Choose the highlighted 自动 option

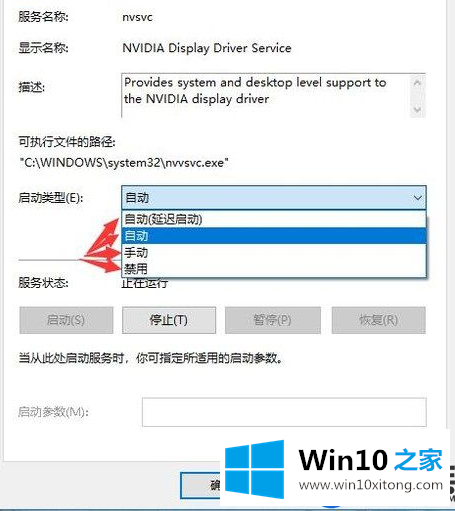[x=274, y=236]
